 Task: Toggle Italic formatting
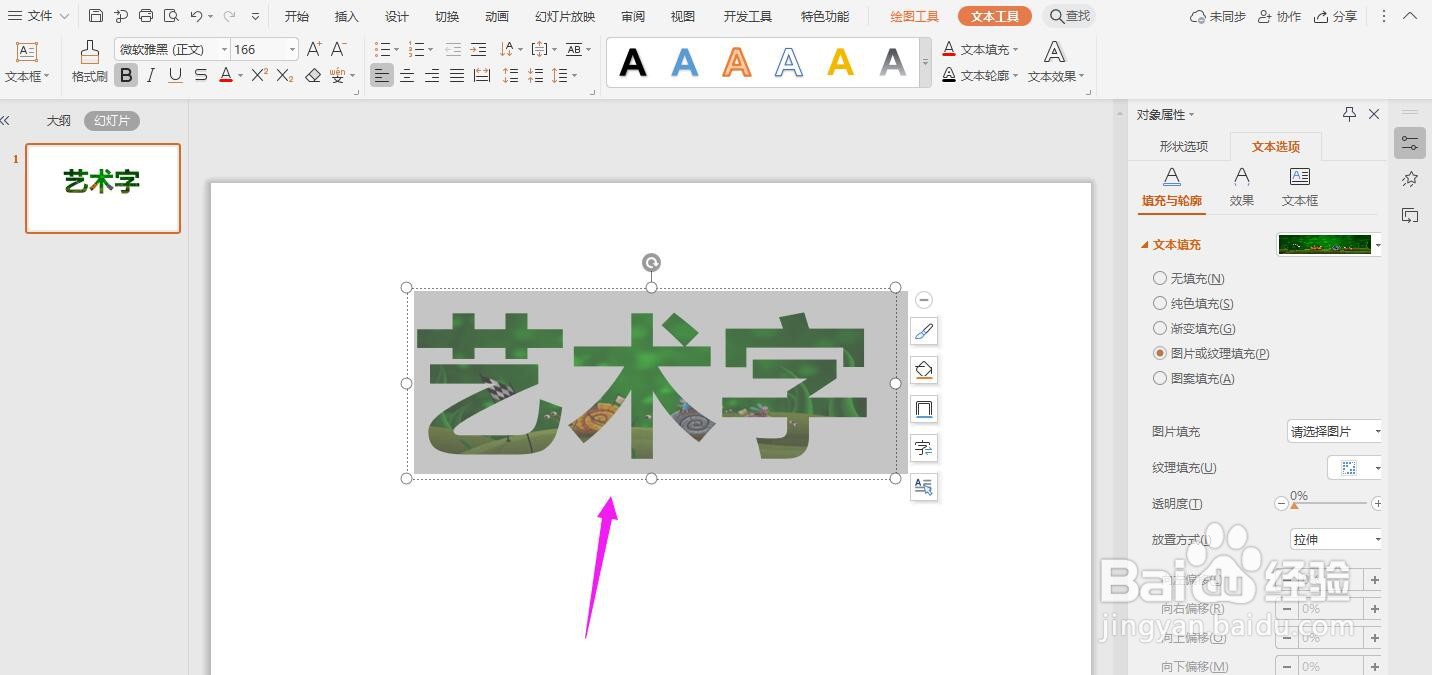[150, 75]
